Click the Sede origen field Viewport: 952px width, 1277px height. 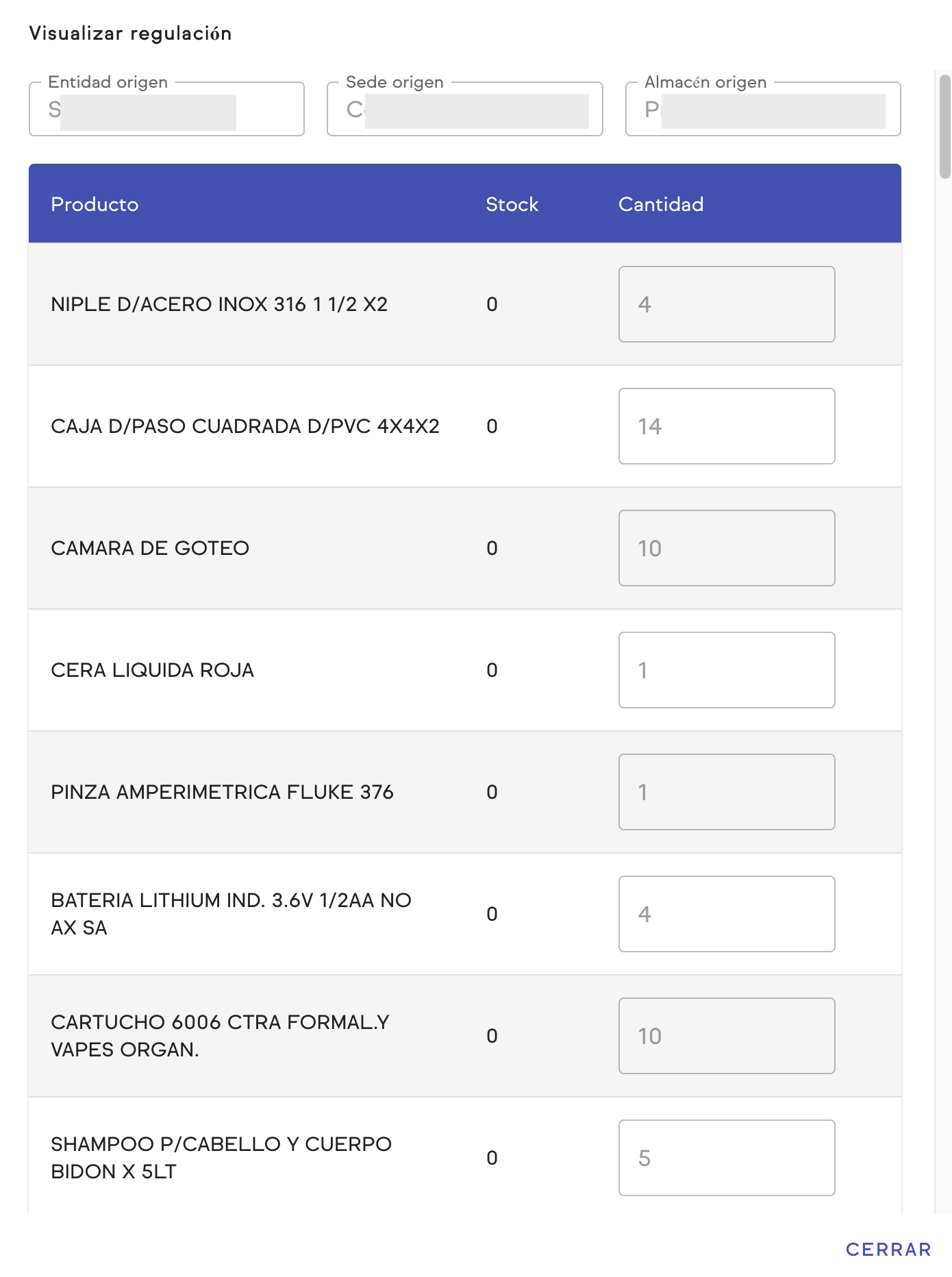click(464, 110)
